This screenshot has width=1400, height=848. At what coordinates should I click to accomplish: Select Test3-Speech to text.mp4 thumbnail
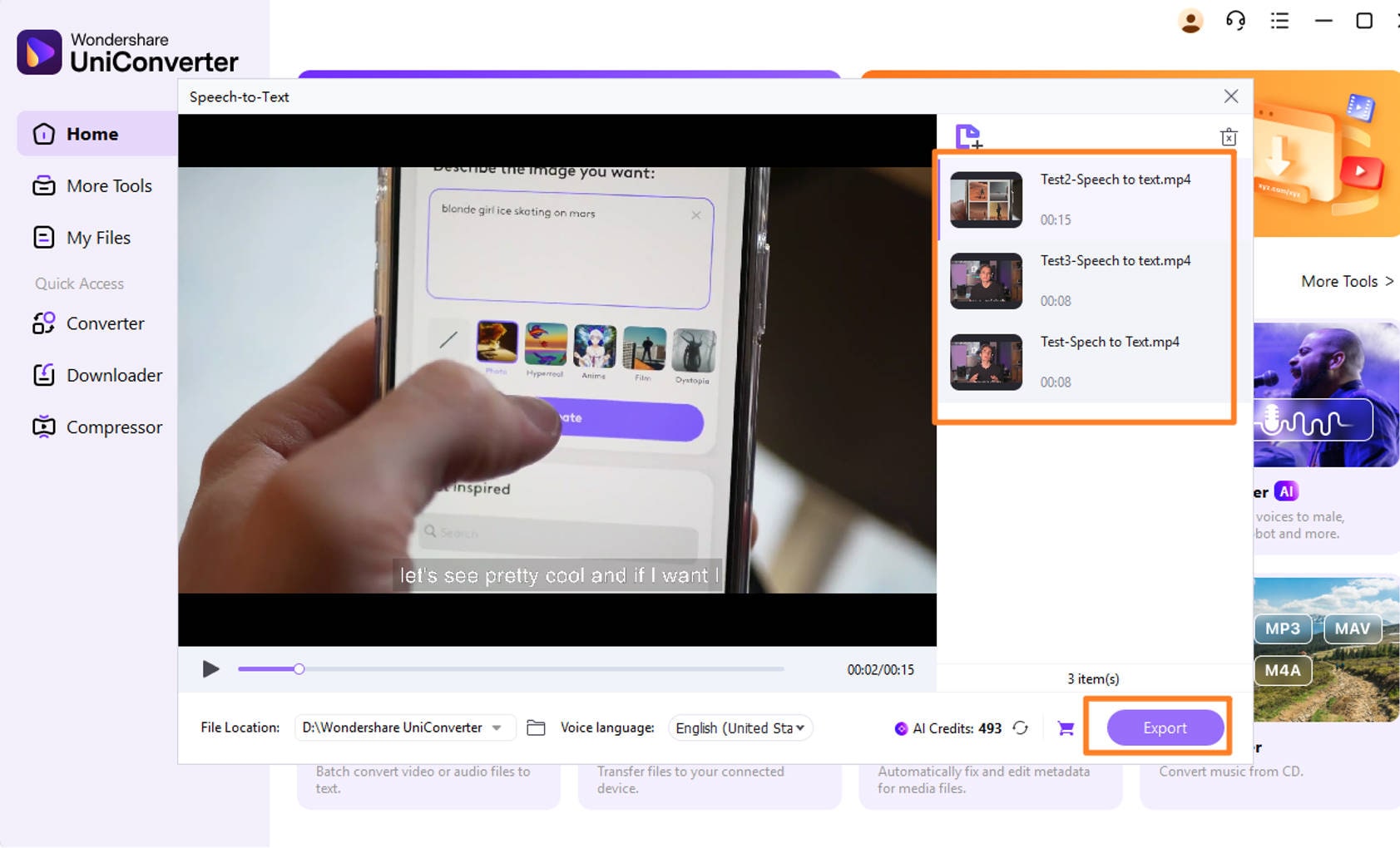tap(986, 281)
